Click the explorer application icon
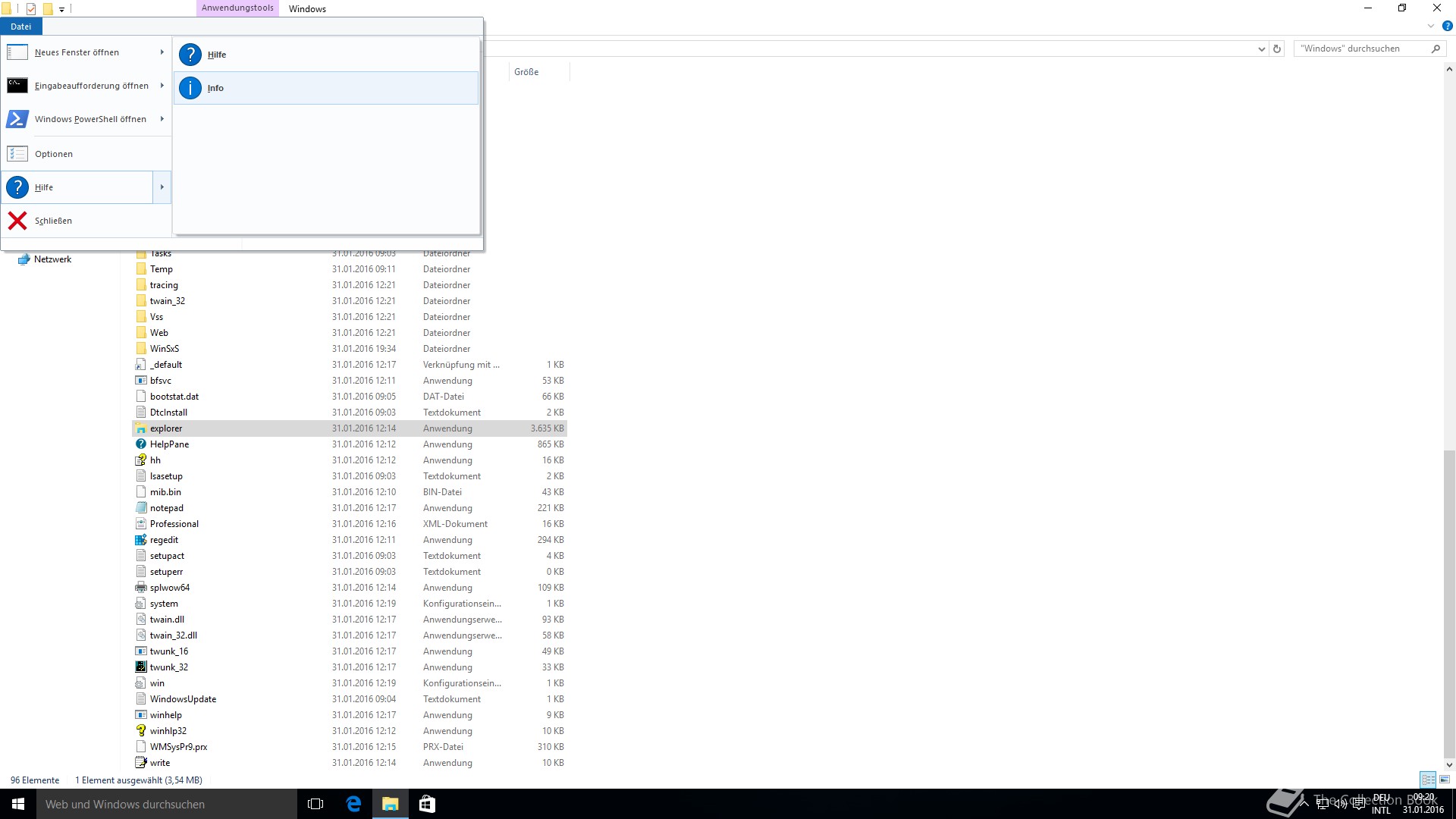This screenshot has width=1456, height=819. click(x=141, y=428)
